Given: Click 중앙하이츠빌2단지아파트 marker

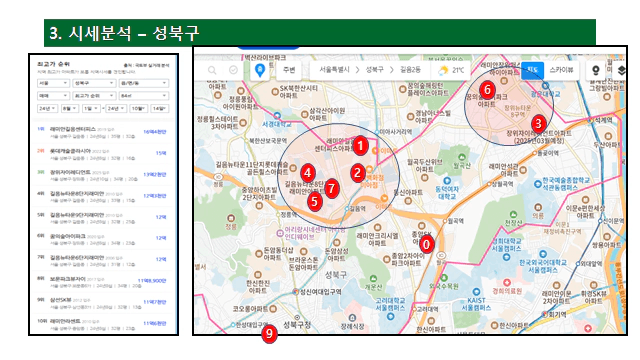Looking at the screenshot, I should click(259, 205).
